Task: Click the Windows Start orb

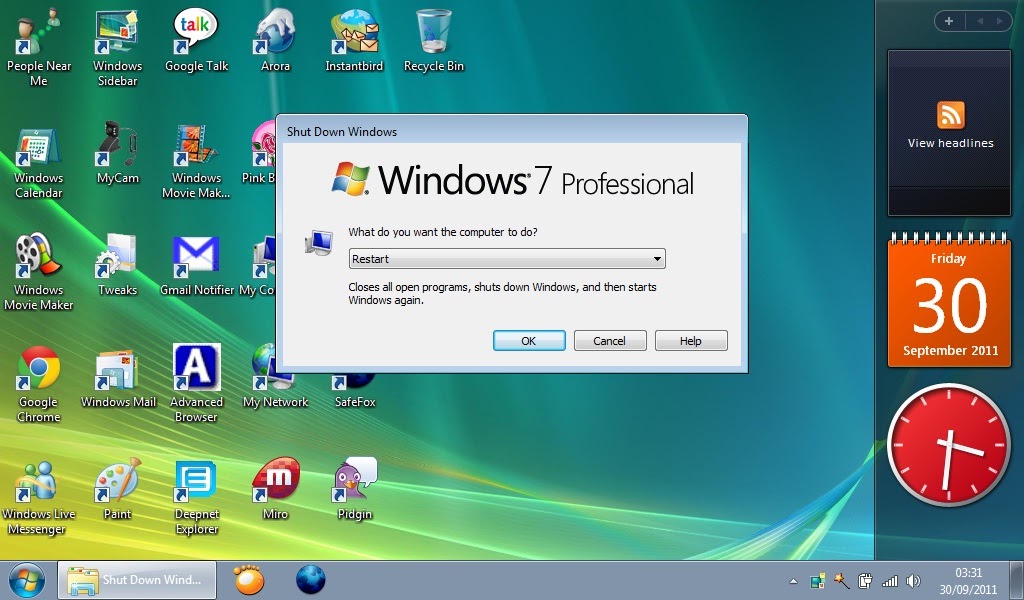Action: tap(27, 580)
